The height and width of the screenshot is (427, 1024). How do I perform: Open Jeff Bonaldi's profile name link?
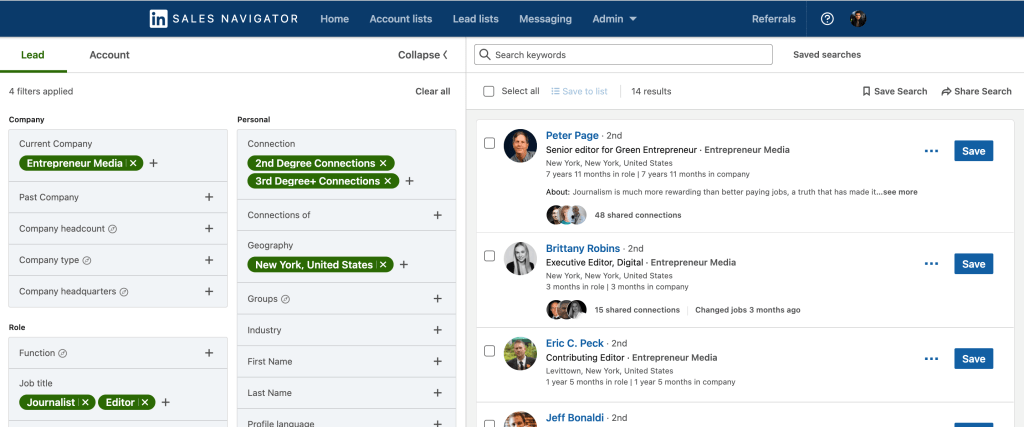(x=575, y=417)
